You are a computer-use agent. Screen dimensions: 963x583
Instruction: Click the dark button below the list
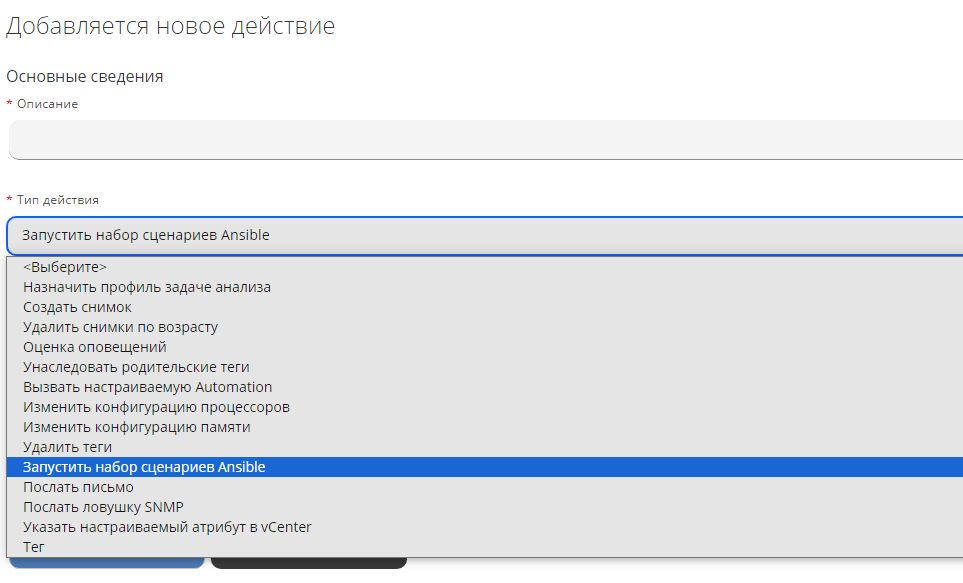(309, 563)
